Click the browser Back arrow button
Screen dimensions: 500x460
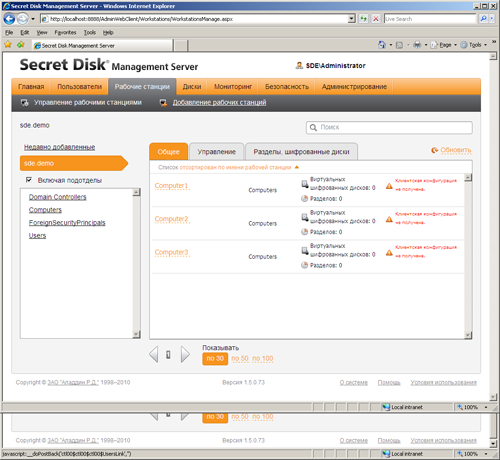[x=9, y=19]
